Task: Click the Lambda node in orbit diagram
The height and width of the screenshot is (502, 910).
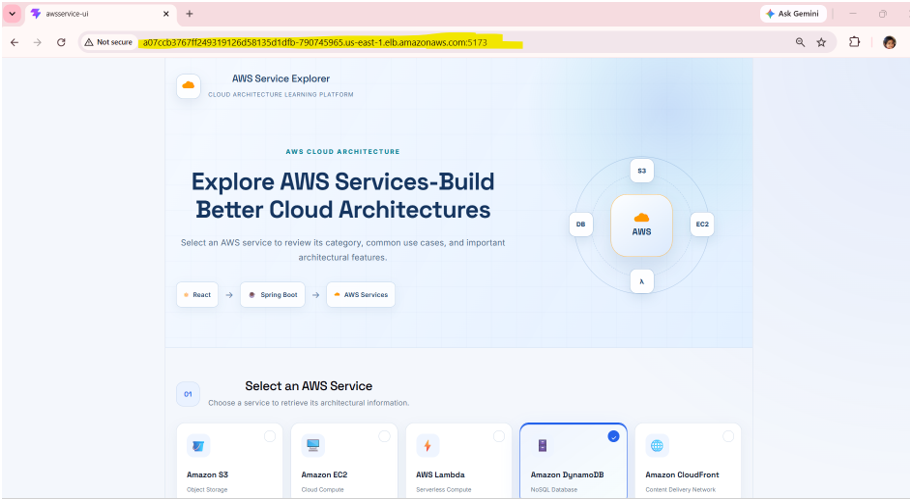Action: click(x=642, y=281)
